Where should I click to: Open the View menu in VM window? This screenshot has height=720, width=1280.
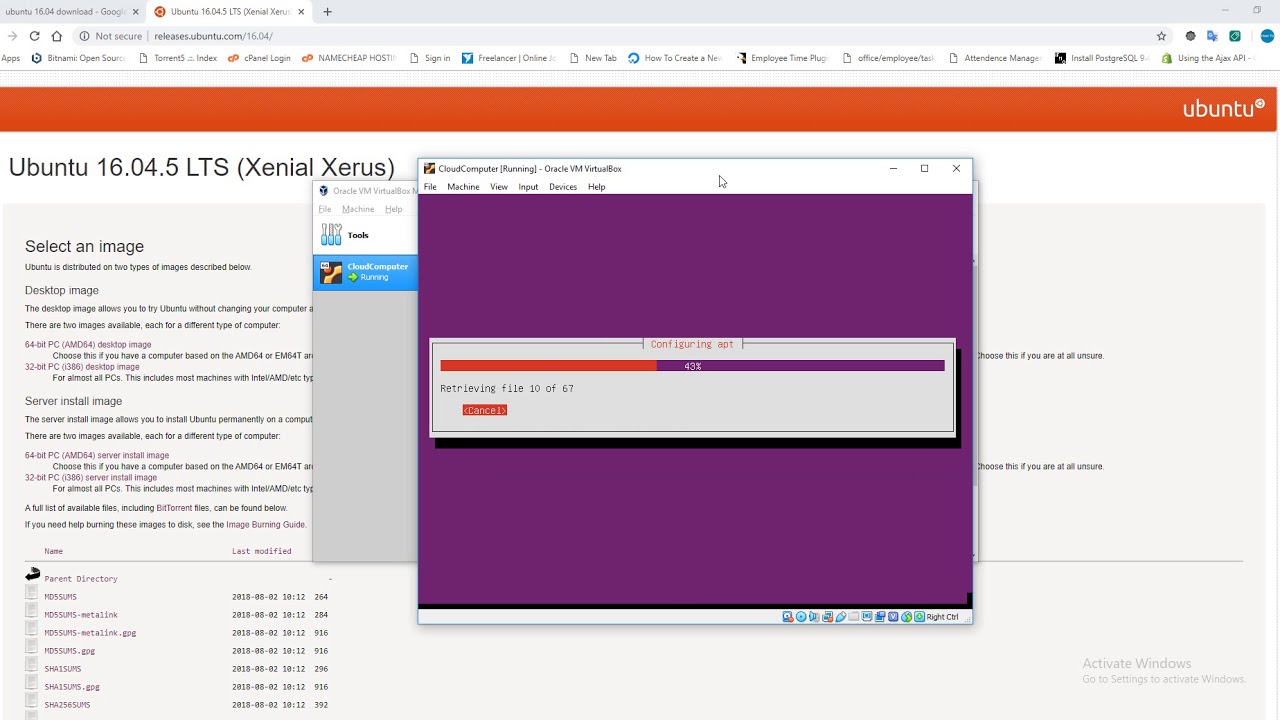[499, 187]
